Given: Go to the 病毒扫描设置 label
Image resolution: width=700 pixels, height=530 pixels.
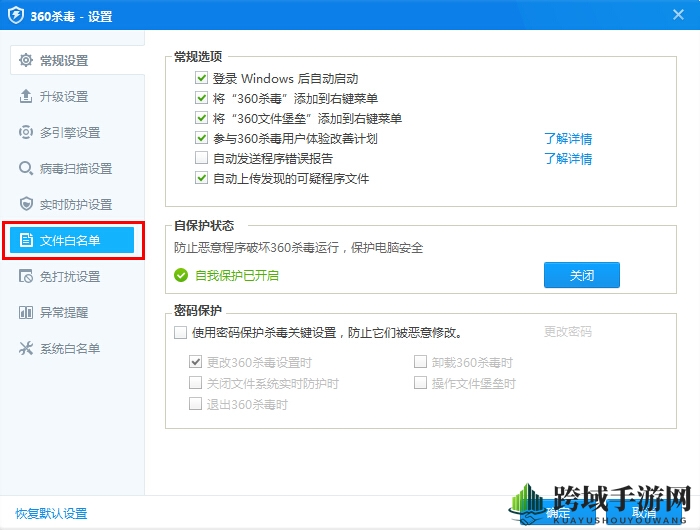Looking at the screenshot, I should (x=76, y=169).
